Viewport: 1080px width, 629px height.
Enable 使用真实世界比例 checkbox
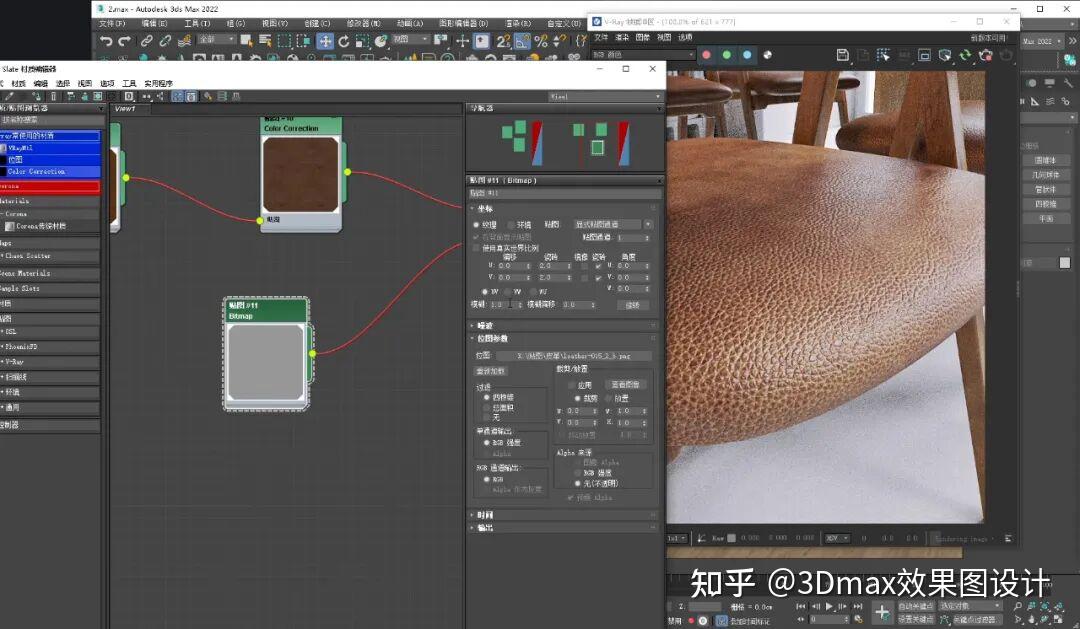476,248
